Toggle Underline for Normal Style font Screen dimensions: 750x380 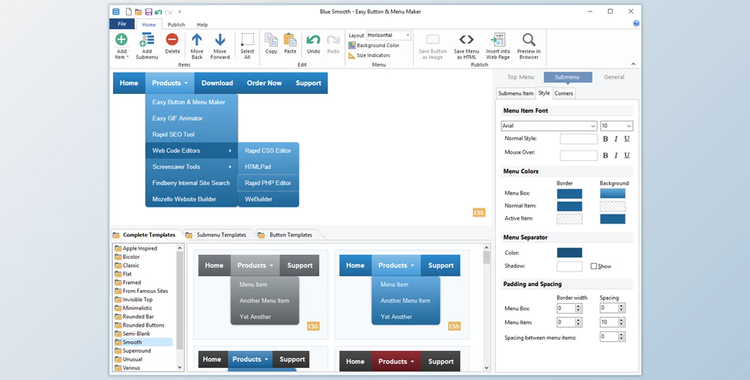[627, 139]
